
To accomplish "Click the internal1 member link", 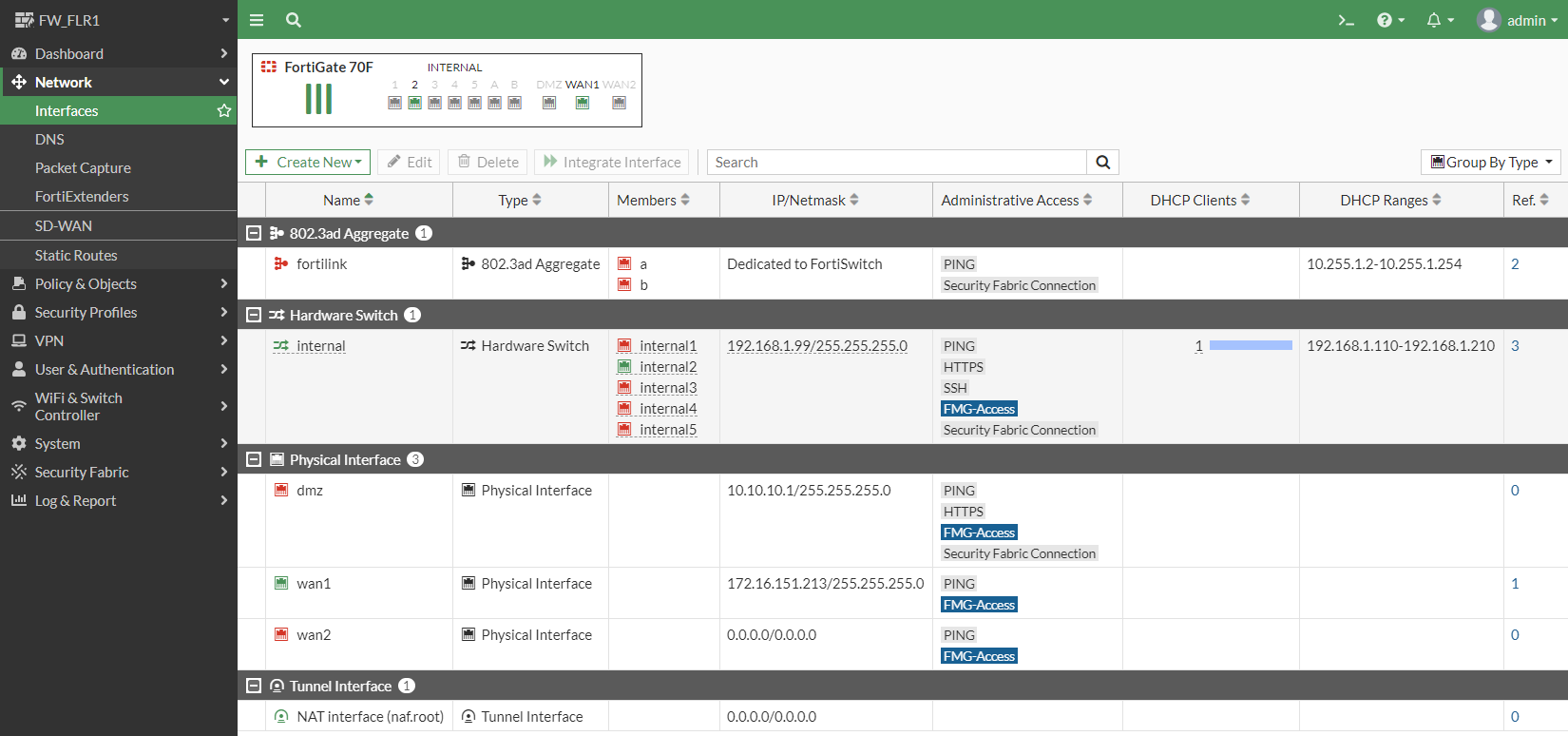I will 668,346.
